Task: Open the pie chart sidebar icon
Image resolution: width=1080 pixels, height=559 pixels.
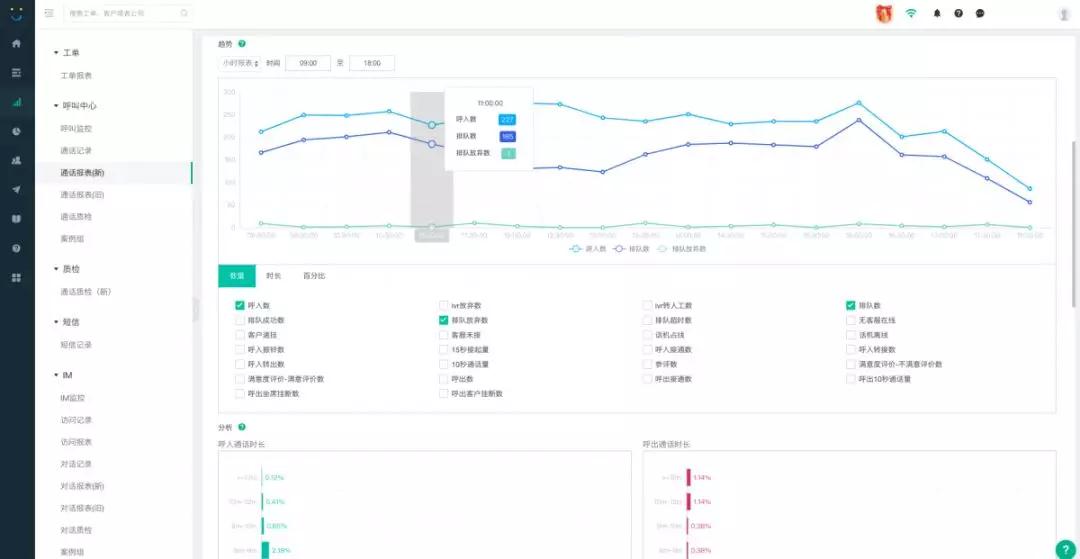Action: coord(17,131)
